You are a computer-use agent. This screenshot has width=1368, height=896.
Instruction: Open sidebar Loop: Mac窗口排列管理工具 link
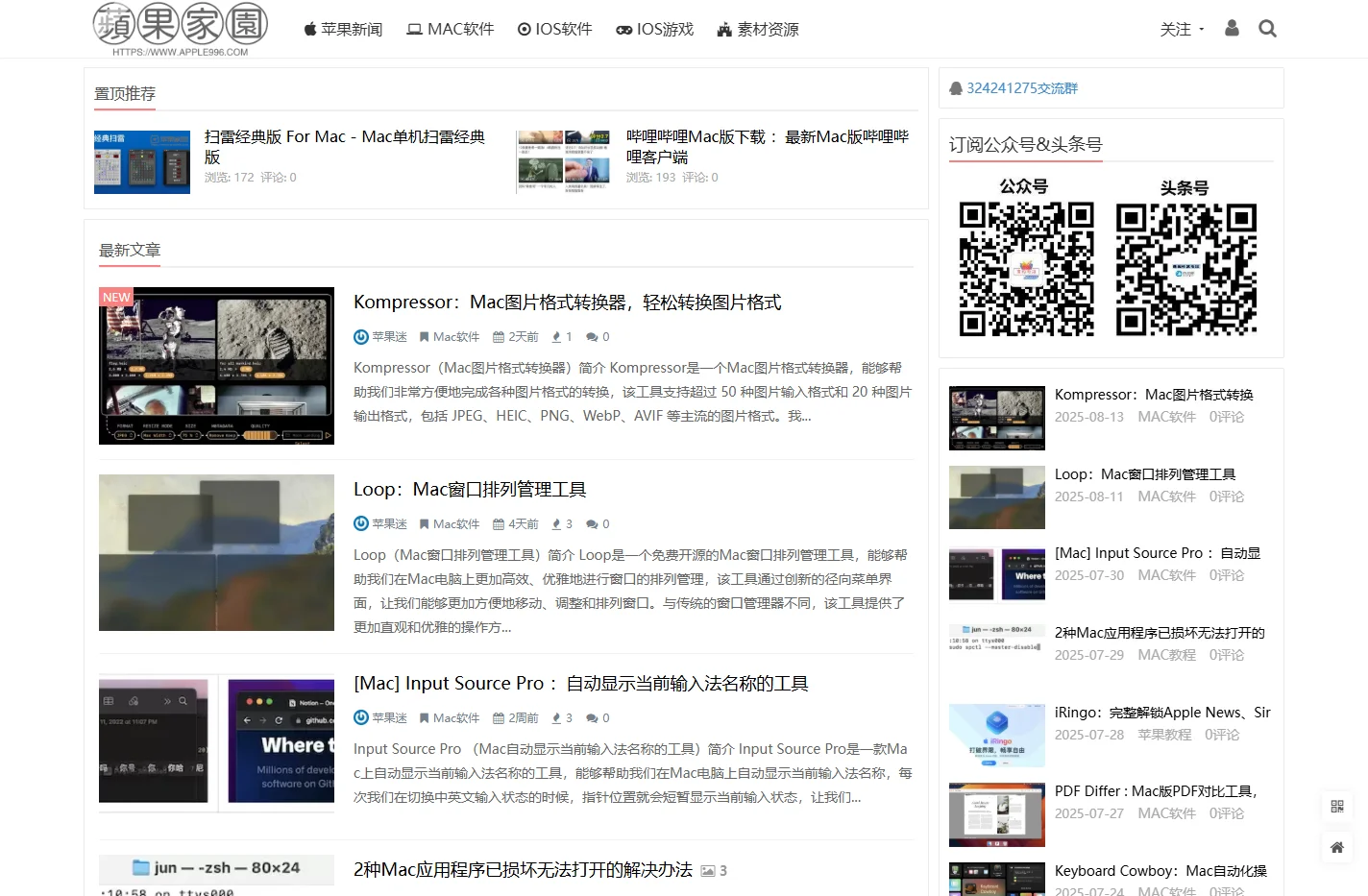click(1145, 474)
